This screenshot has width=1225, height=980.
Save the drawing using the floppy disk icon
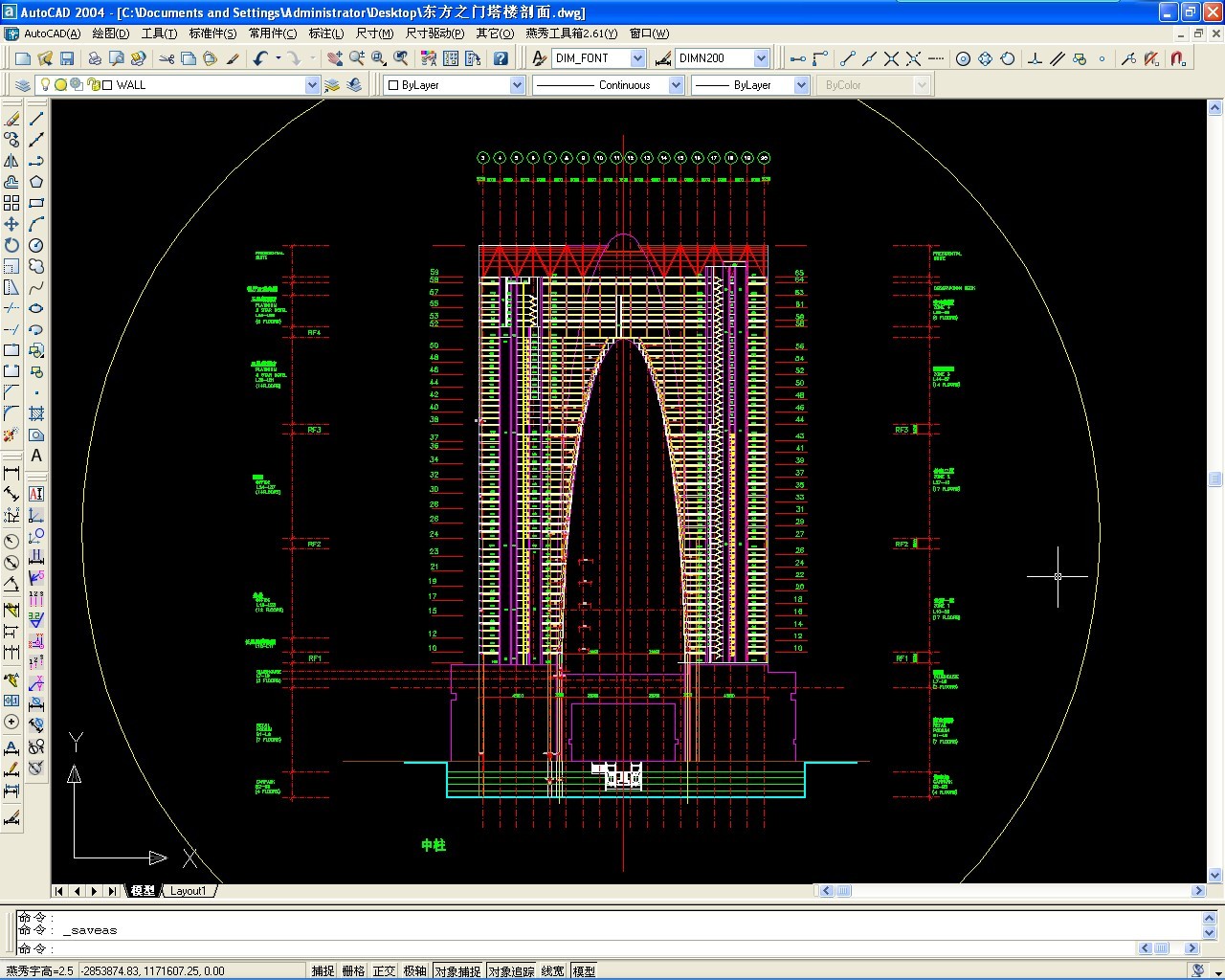67,58
